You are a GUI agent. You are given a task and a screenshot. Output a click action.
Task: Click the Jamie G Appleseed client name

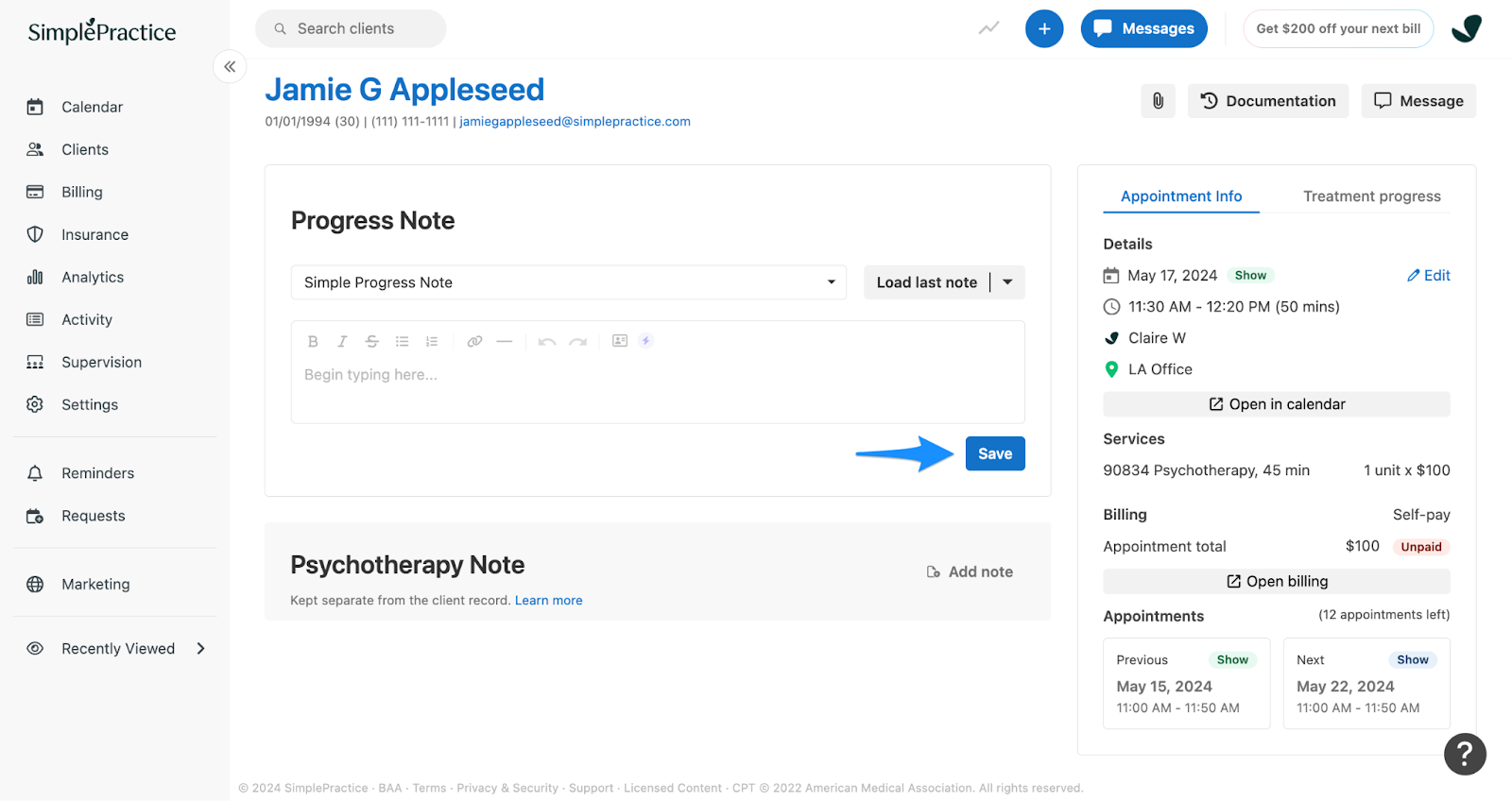coord(404,89)
